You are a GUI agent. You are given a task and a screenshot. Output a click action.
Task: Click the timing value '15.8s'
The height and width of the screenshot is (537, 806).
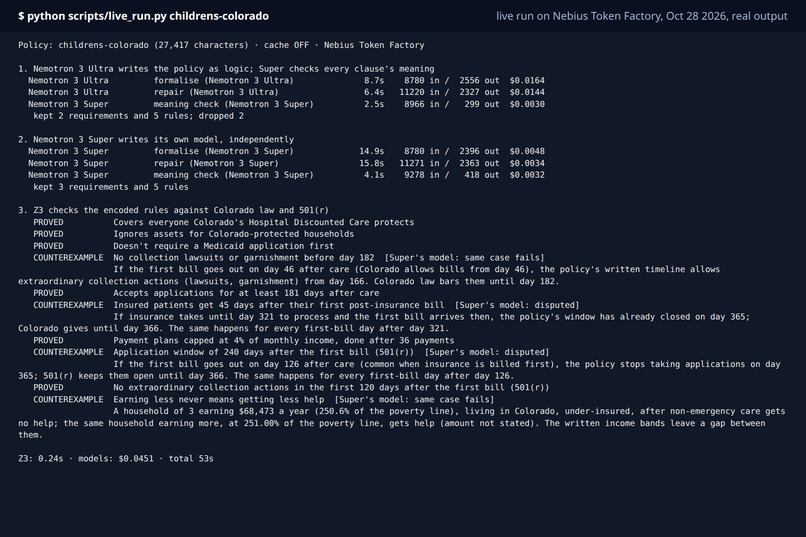point(372,163)
